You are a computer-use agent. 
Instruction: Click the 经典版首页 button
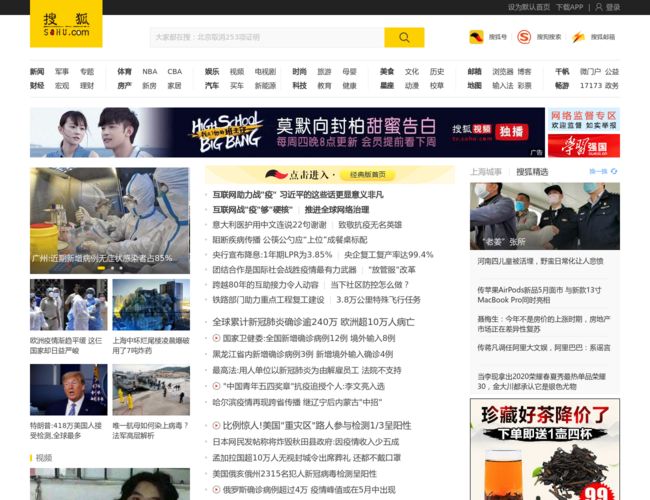click(367, 174)
